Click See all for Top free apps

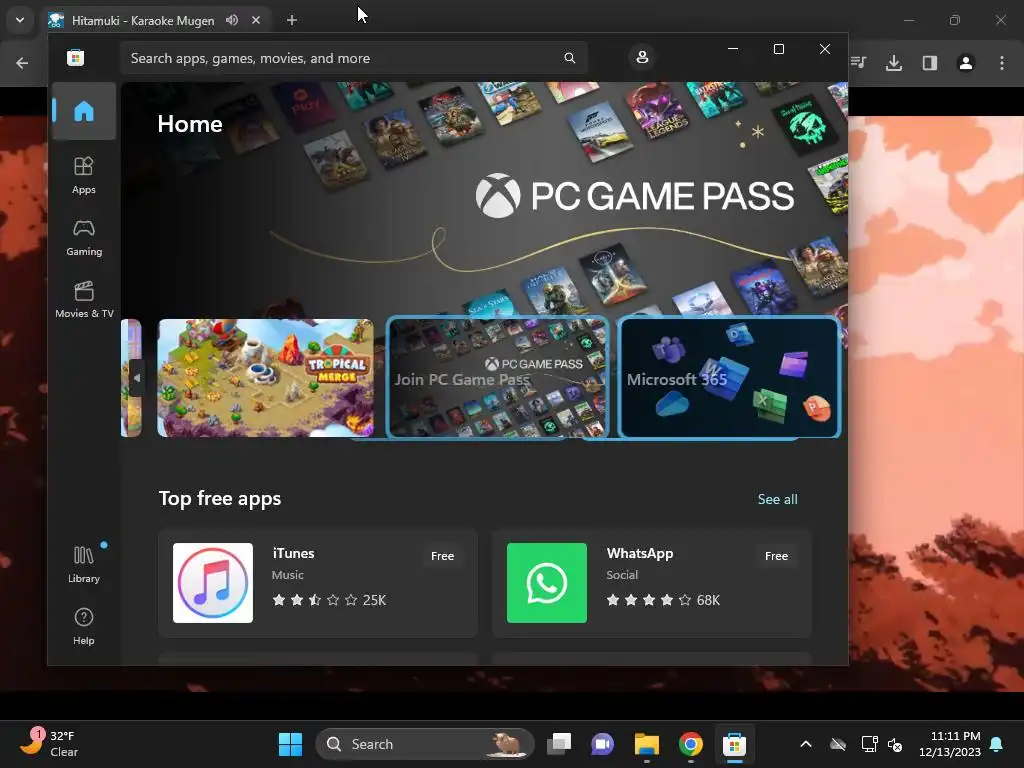777,500
